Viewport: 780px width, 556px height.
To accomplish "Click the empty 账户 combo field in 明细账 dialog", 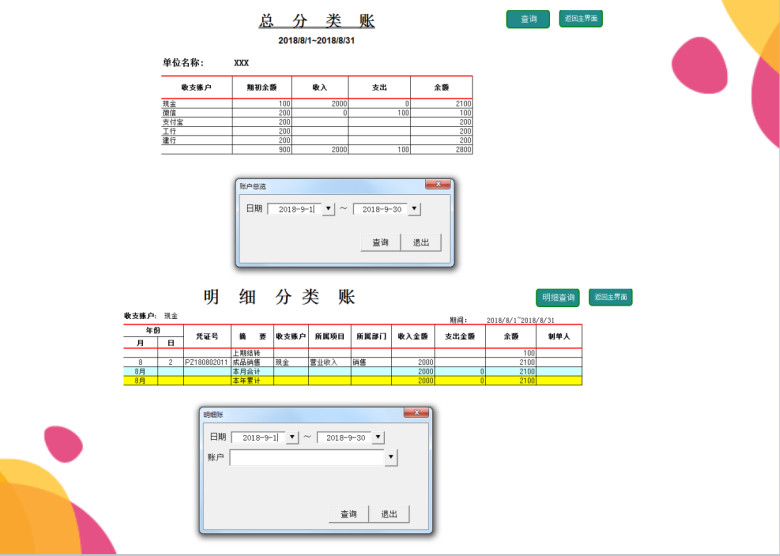I will [x=307, y=458].
